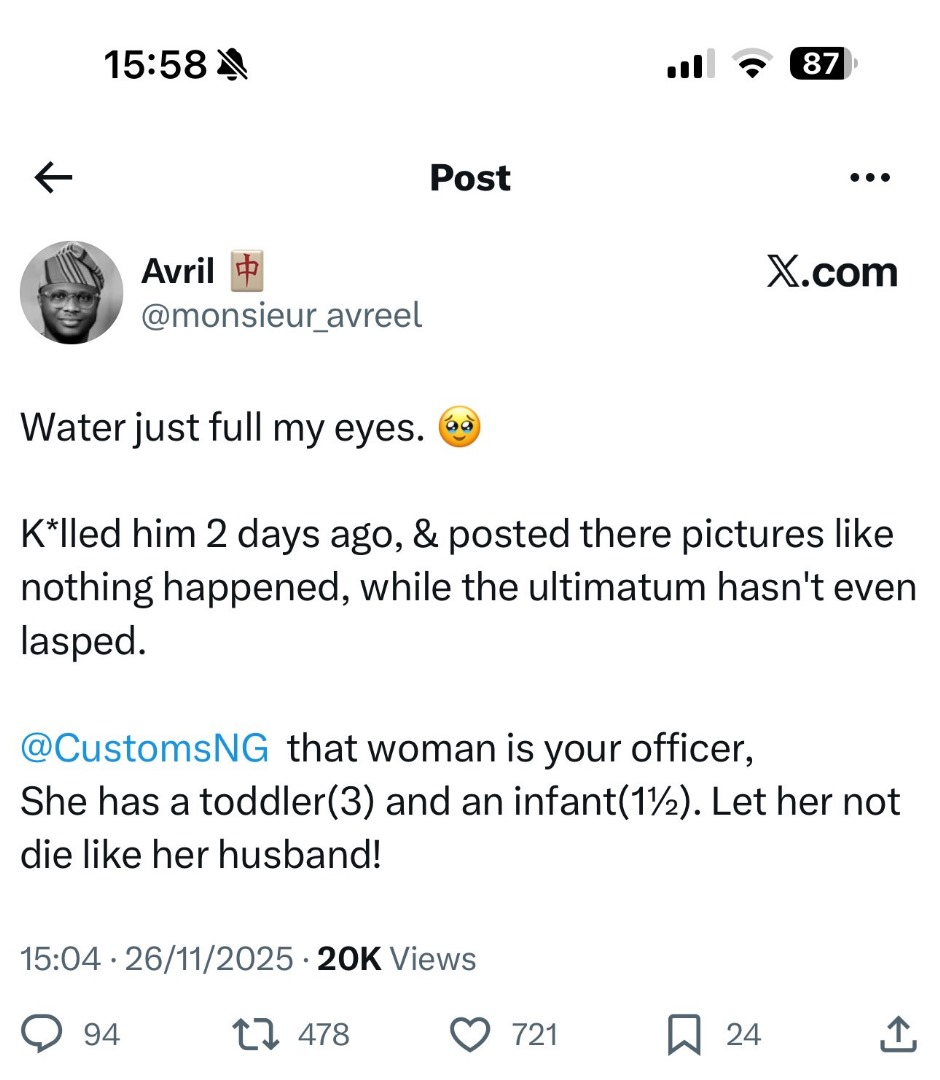The width and height of the screenshot is (940, 1080).
Task: Tap the battery indicator in status bar
Action: (822, 65)
